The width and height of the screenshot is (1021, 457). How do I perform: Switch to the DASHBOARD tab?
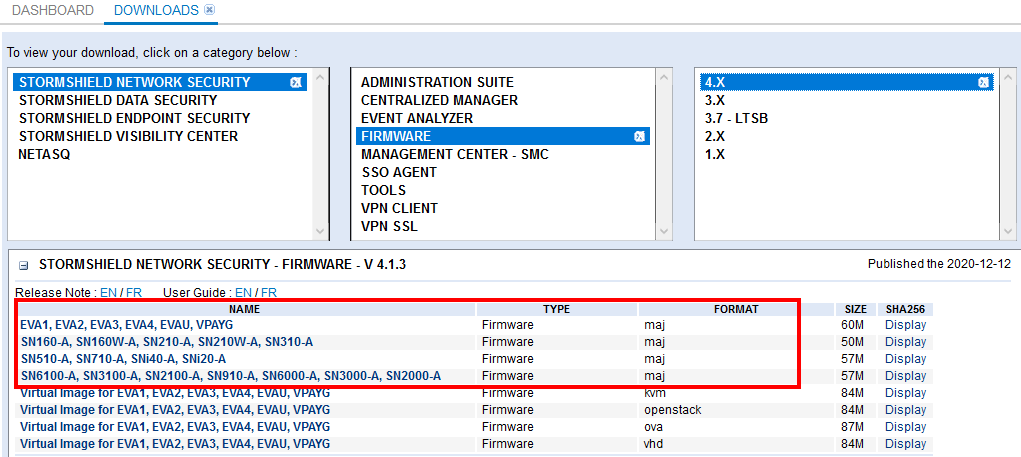[52, 10]
